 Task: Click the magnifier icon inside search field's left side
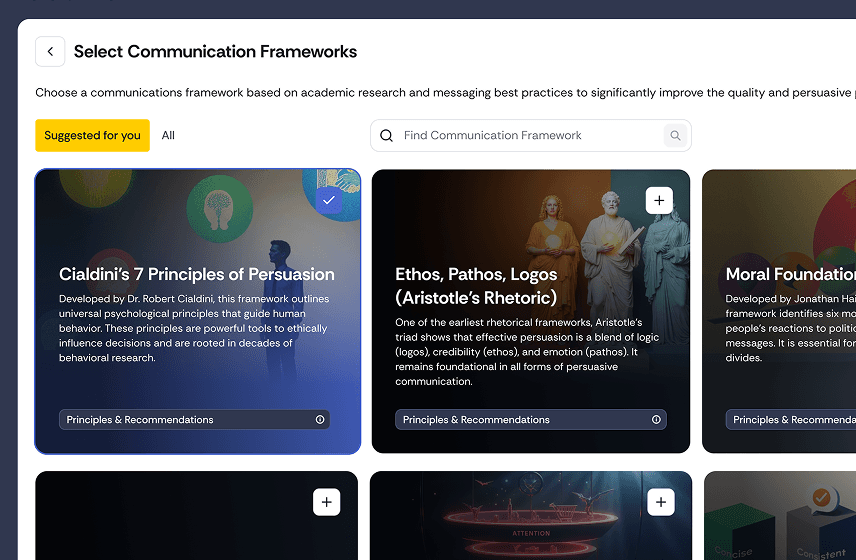(x=387, y=135)
